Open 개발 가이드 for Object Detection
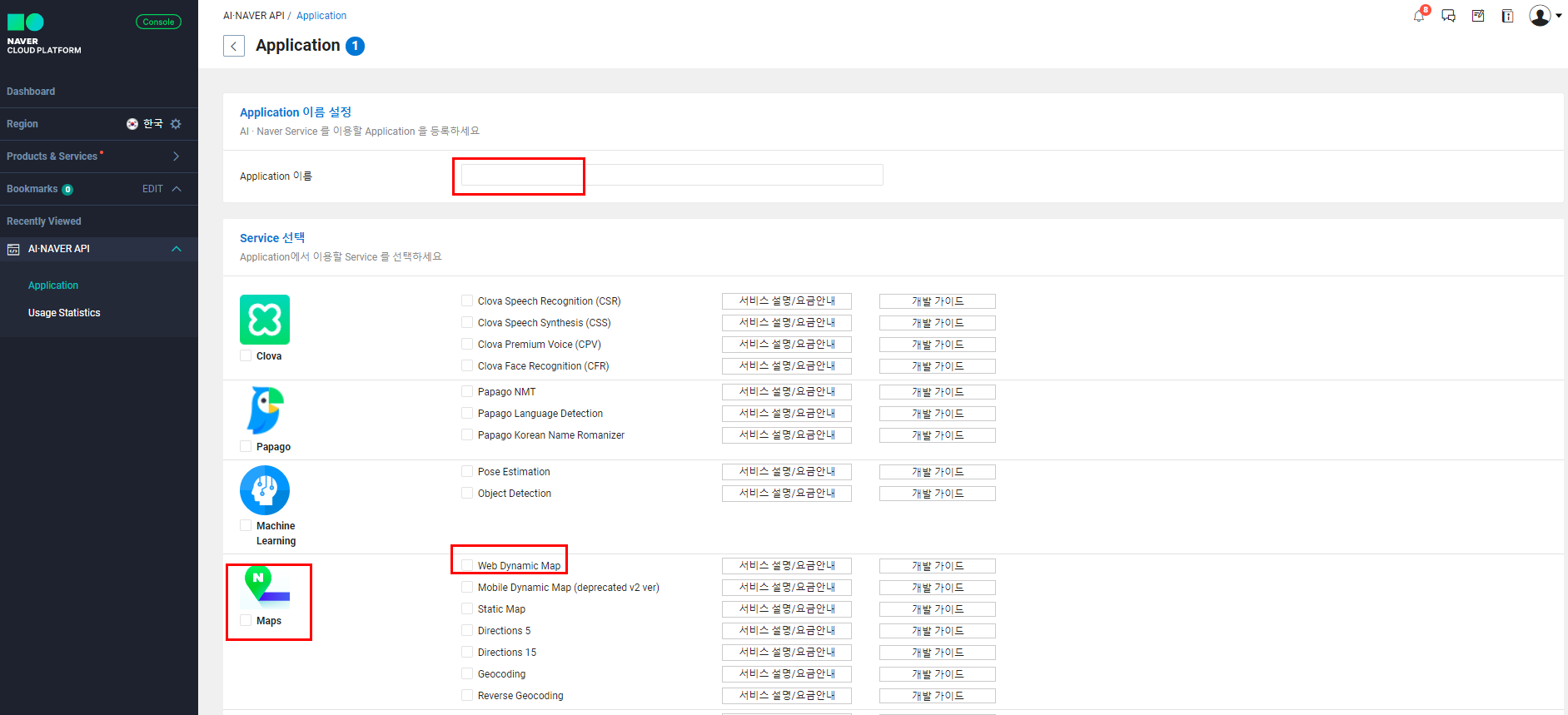Image resolution: width=1568 pixels, height=715 pixels. coord(938,494)
